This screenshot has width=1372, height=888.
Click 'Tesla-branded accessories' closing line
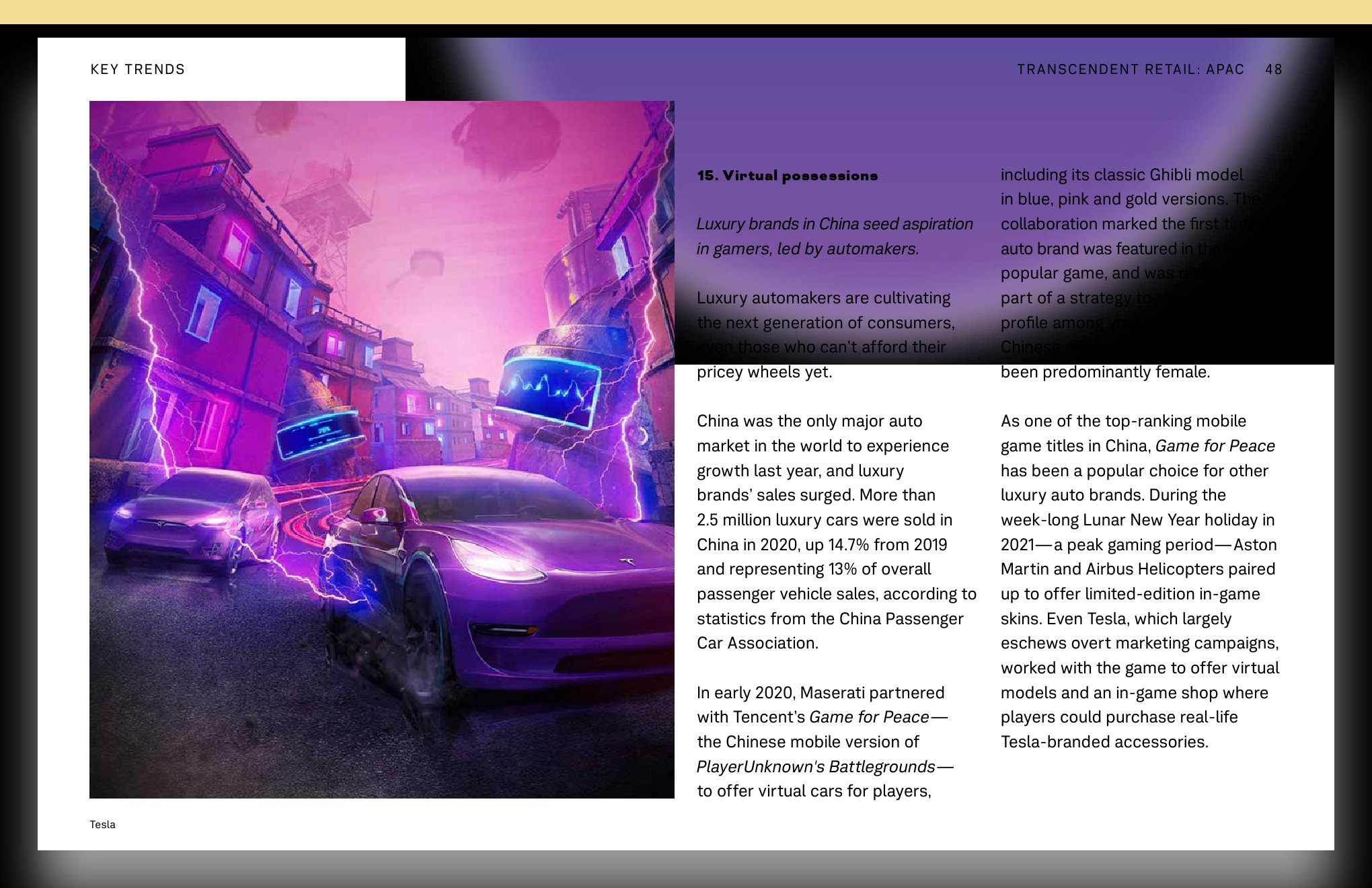tap(1104, 742)
